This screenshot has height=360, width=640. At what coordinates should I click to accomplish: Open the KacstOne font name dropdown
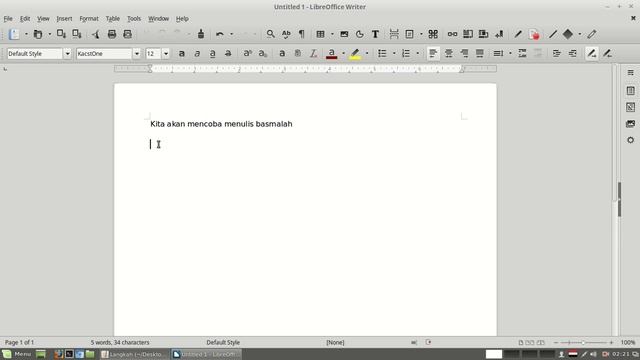point(137,53)
